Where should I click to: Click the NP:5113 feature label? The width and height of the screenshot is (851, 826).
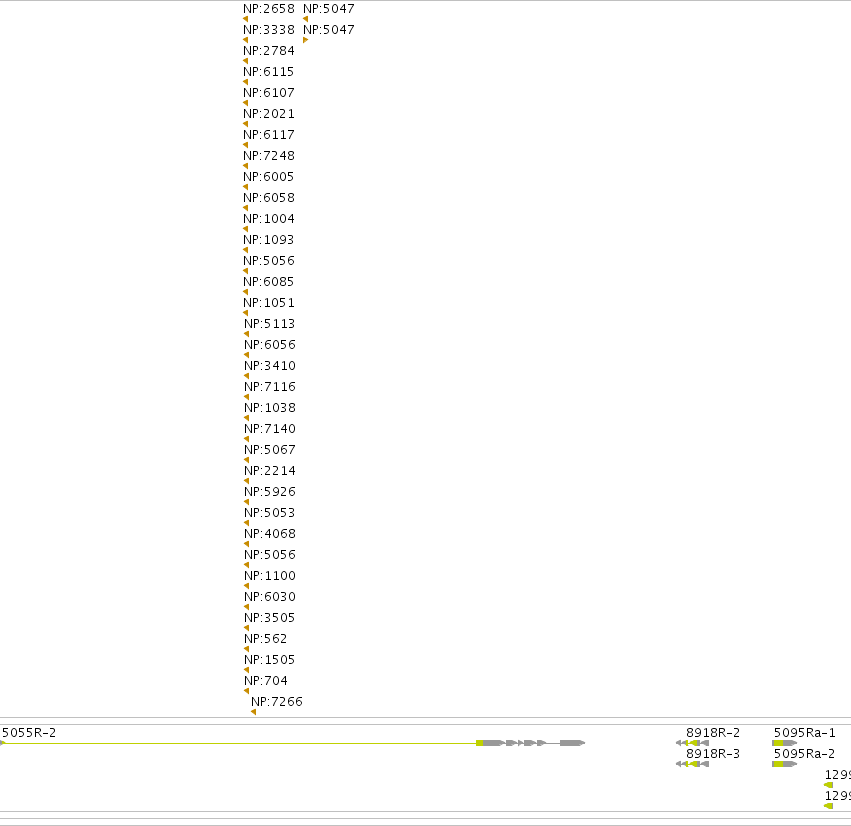tap(270, 324)
